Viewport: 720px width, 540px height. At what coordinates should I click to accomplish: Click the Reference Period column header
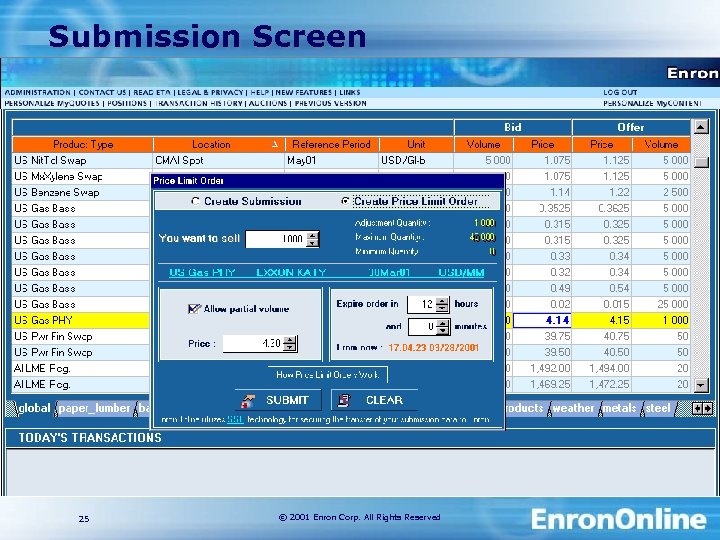(332, 144)
